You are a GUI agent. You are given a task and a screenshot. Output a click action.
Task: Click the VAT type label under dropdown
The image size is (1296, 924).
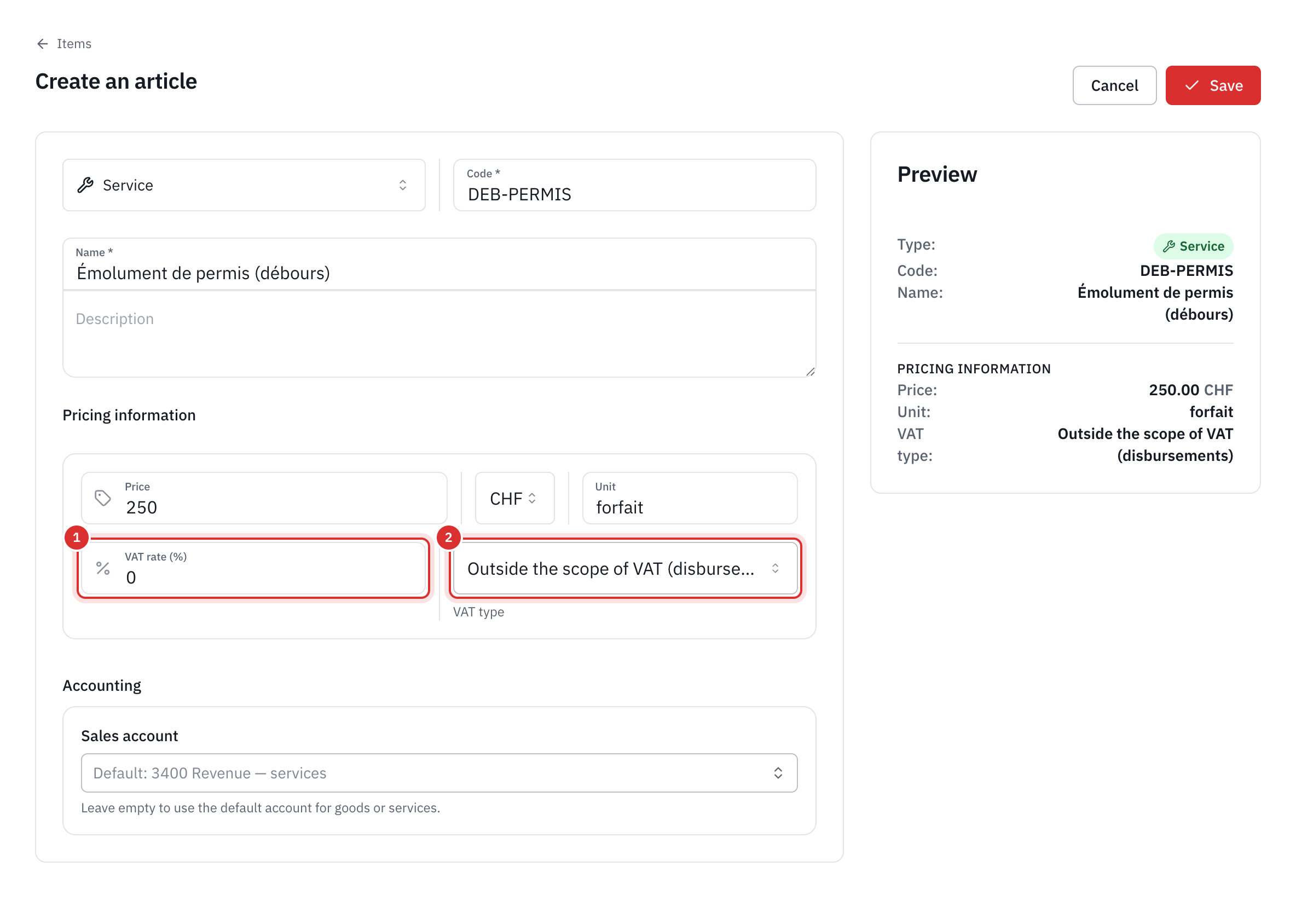click(x=478, y=611)
